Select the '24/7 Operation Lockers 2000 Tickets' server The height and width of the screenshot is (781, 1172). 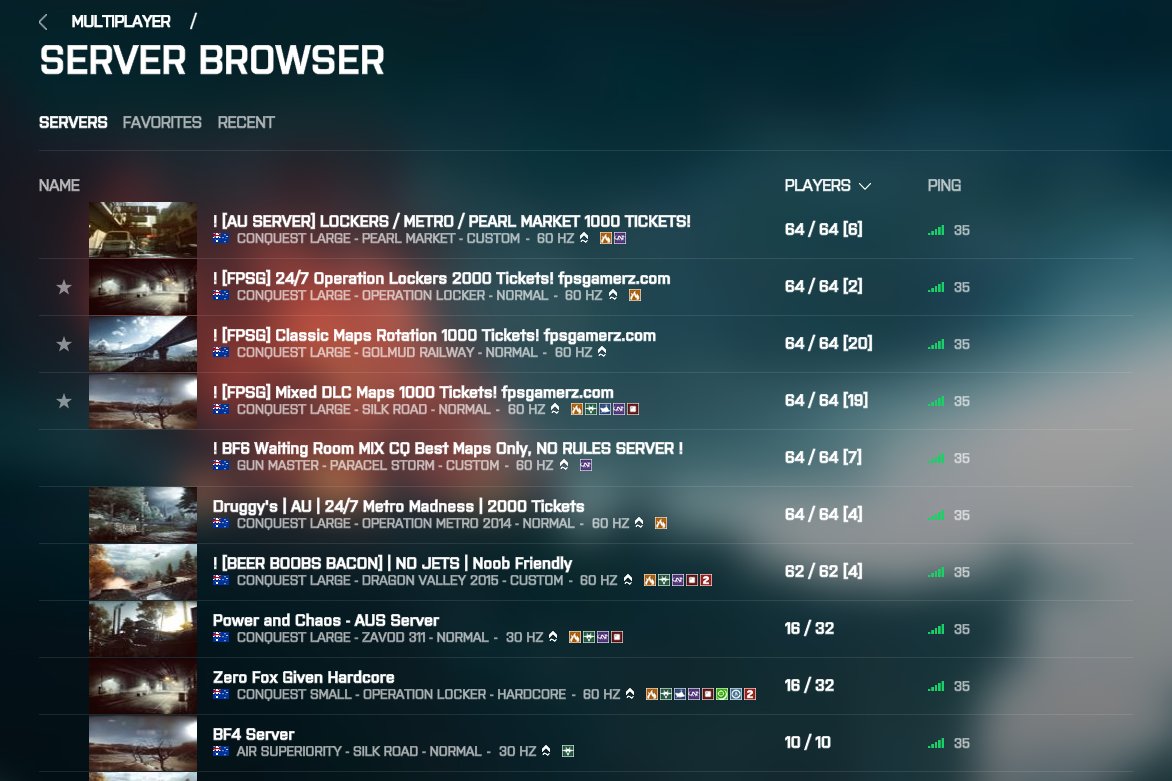tap(586, 287)
